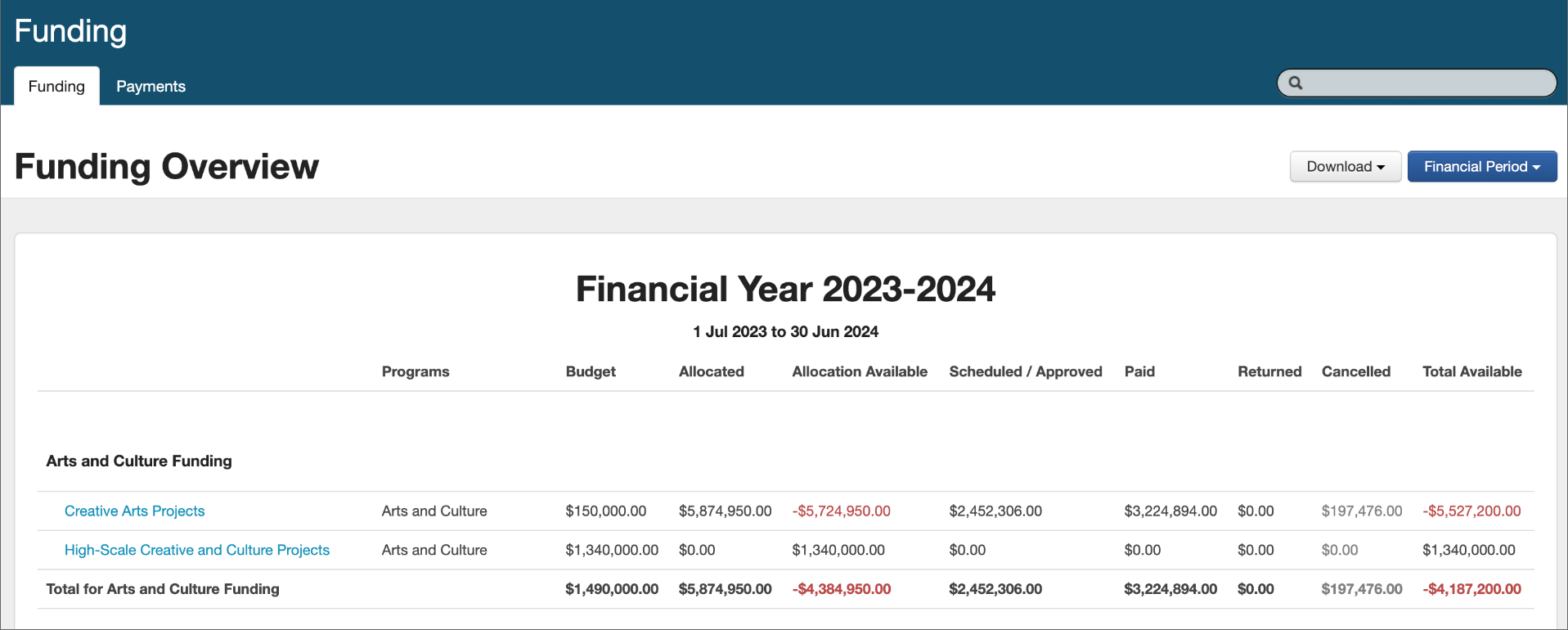The image size is (1568, 630).
Task: Click the Arts and Culture Funding group heading
Action: click(x=139, y=461)
